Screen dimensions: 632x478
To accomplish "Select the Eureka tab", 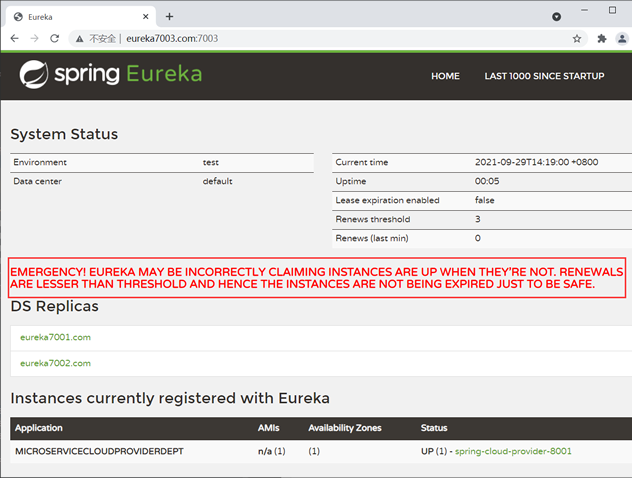I will pyautogui.click(x=81, y=17).
